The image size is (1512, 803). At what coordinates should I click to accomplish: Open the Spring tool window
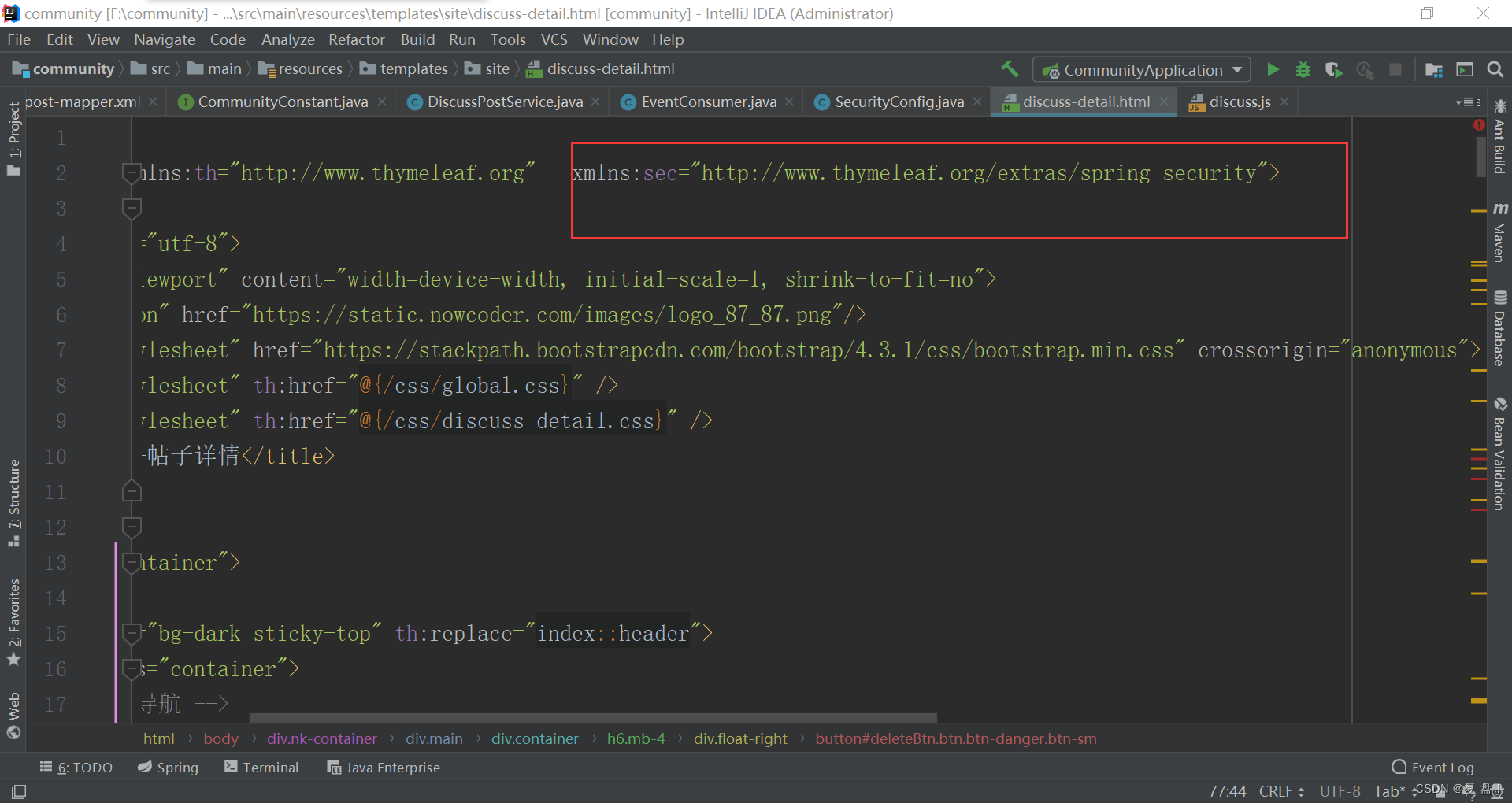click(168, 767)
